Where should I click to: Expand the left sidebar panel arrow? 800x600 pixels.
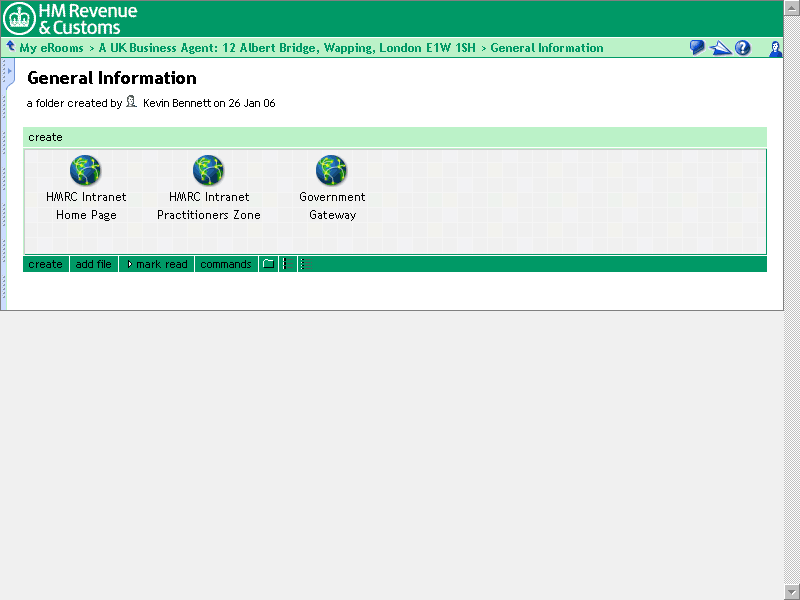(x=10, y=72)
